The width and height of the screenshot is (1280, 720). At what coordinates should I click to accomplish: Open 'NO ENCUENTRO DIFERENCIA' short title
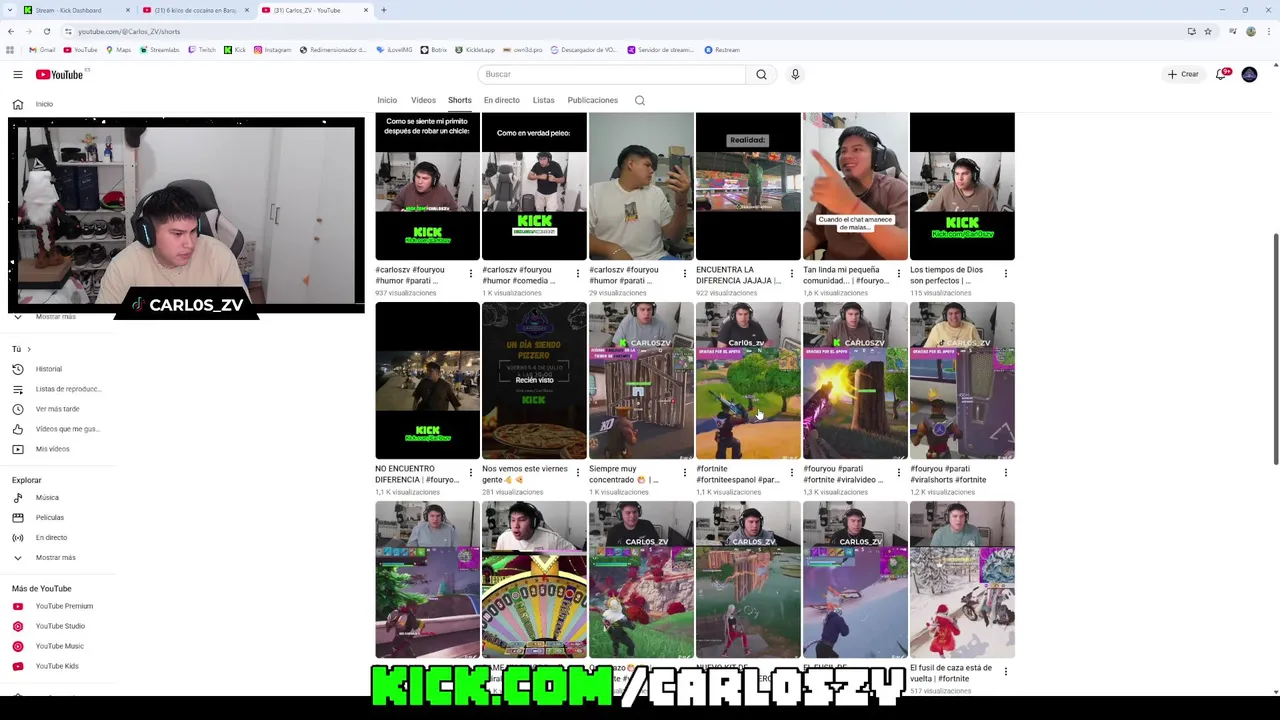[417, 474]
